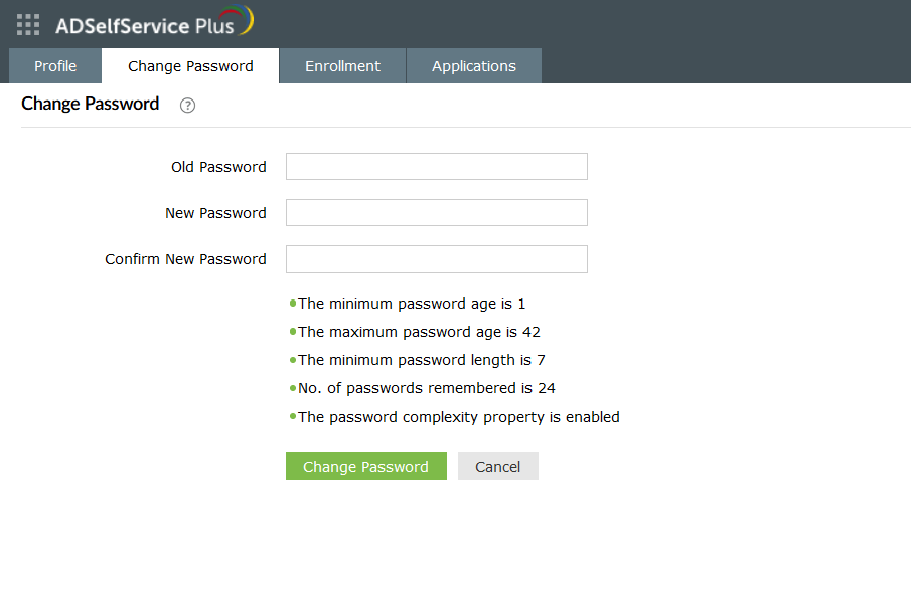Click the Change Password page heading
Image resolution: width=911 pixels, height=599 pixels.
90,104
